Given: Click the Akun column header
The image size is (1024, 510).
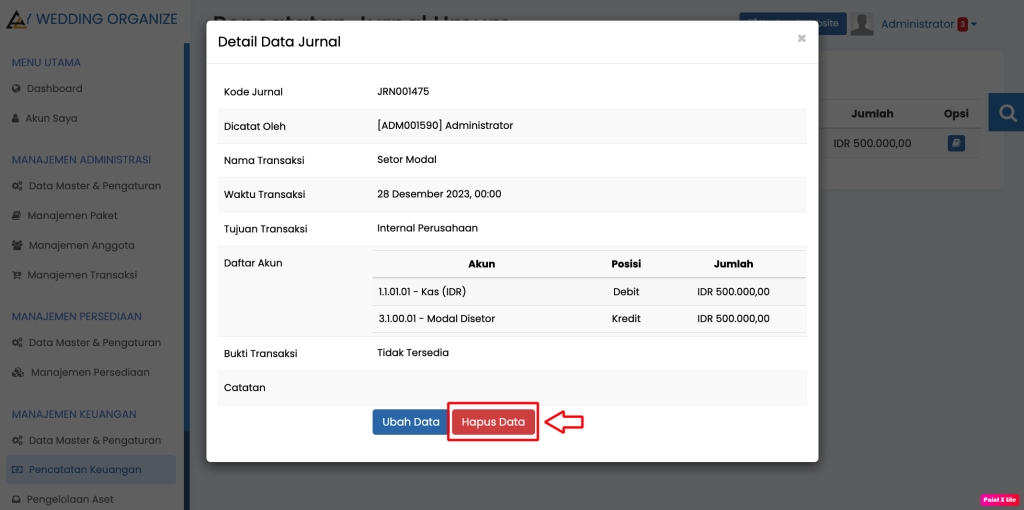Looking at the screenshot, I should coord(481,264).
